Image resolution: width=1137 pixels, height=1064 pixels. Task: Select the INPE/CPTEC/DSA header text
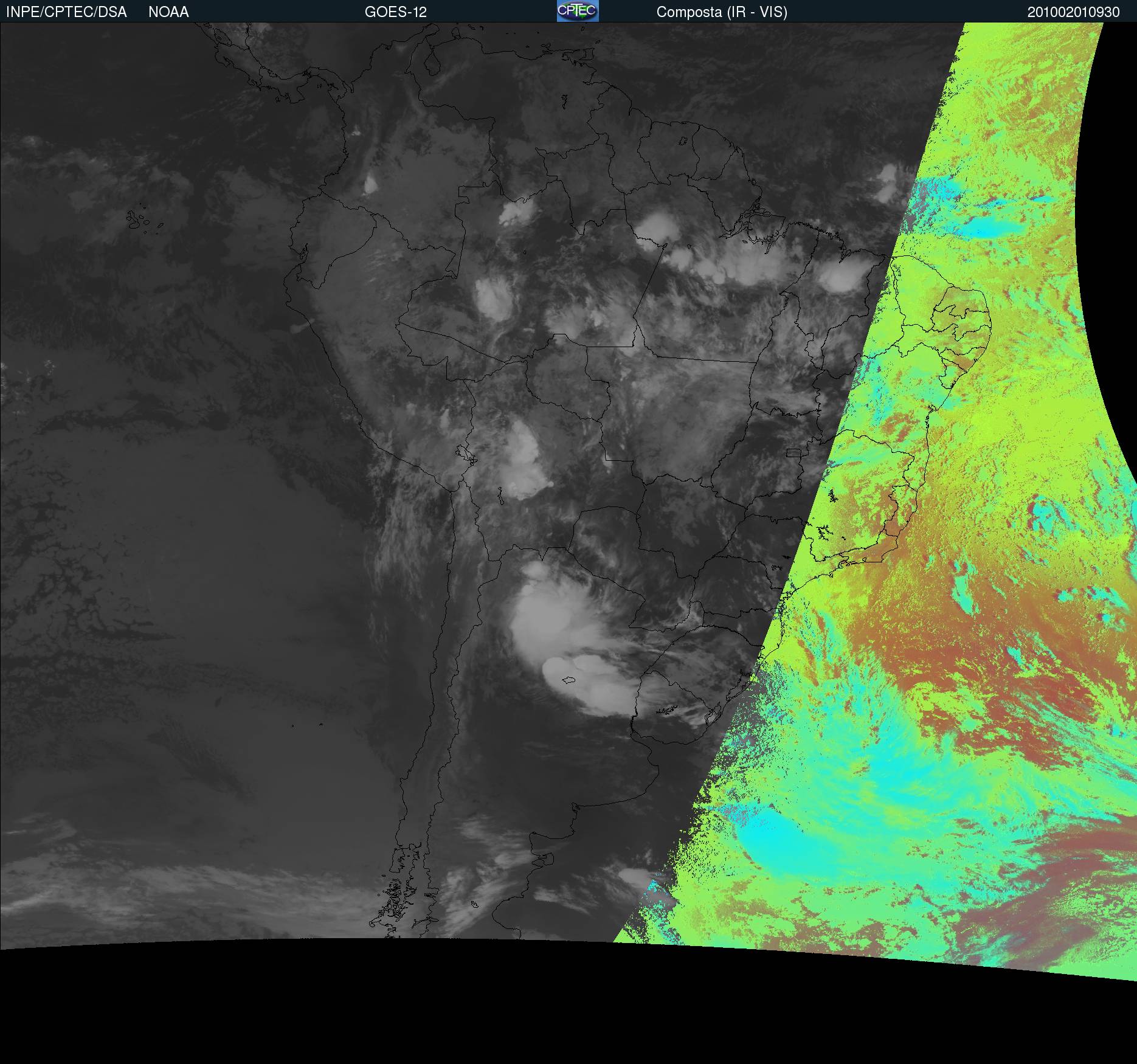pos(66,12)
